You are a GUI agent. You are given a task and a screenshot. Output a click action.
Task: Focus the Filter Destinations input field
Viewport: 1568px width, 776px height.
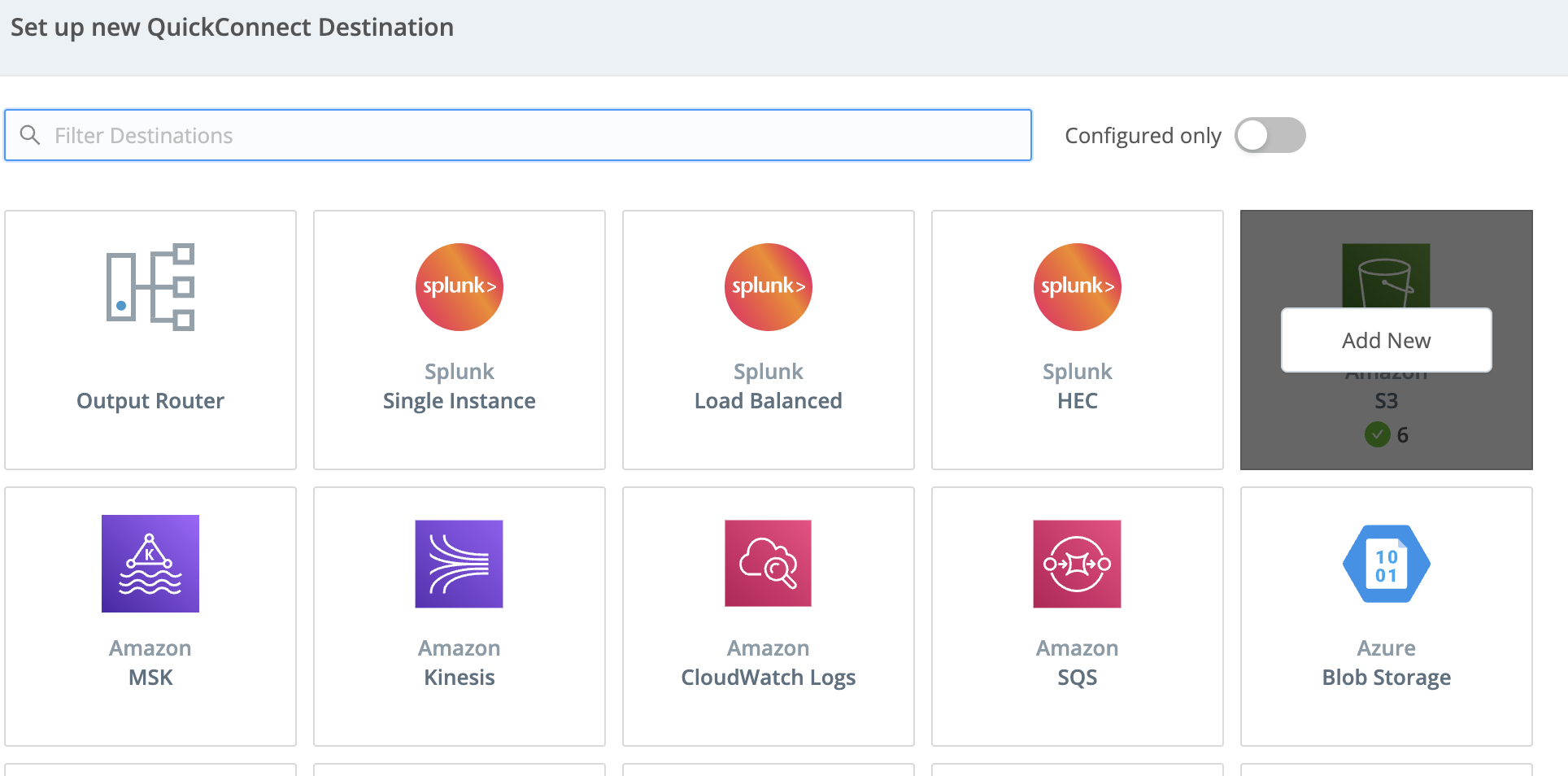(x=518, y=135)
